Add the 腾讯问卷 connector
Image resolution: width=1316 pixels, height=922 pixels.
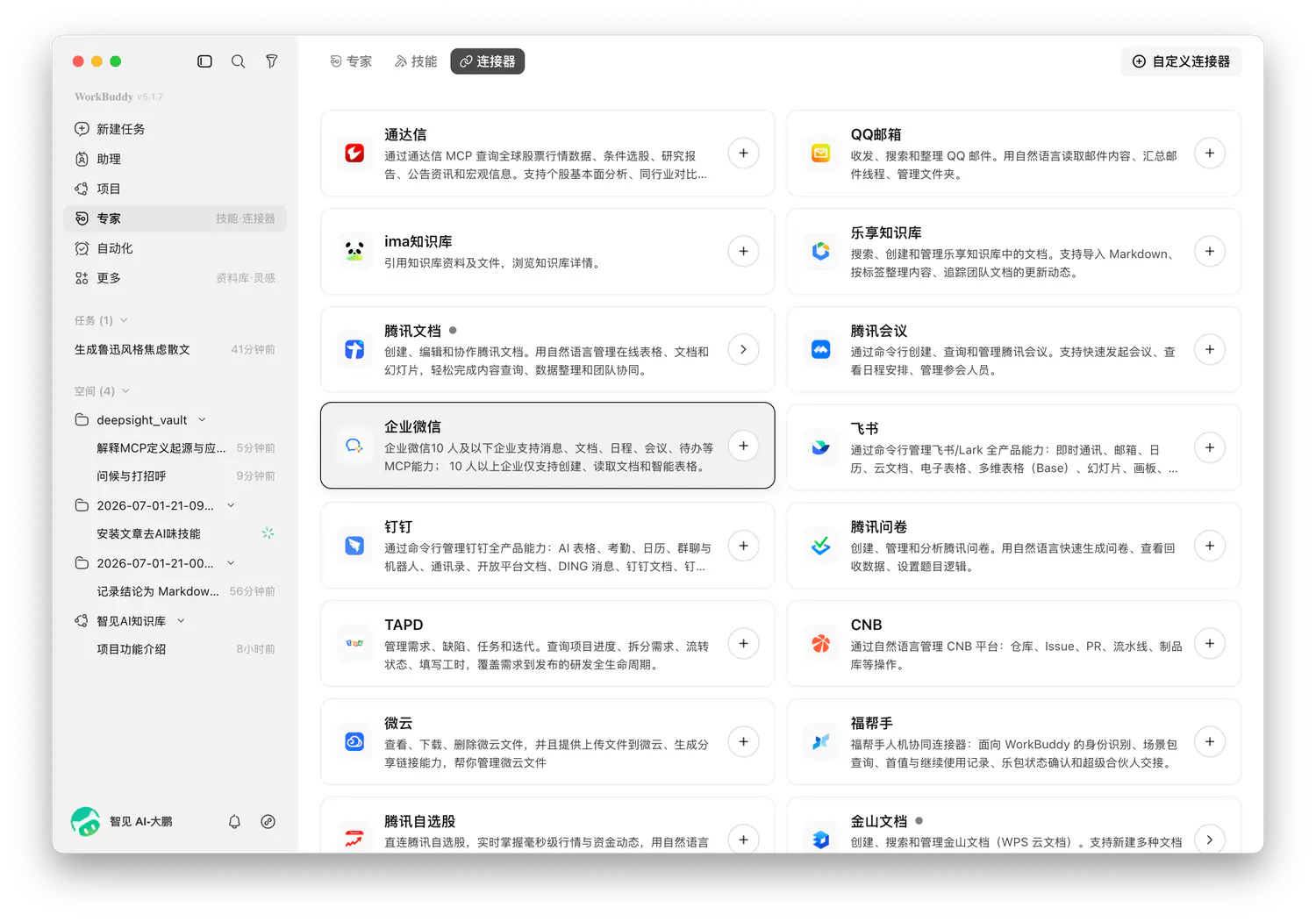(x=1210, y=546)
